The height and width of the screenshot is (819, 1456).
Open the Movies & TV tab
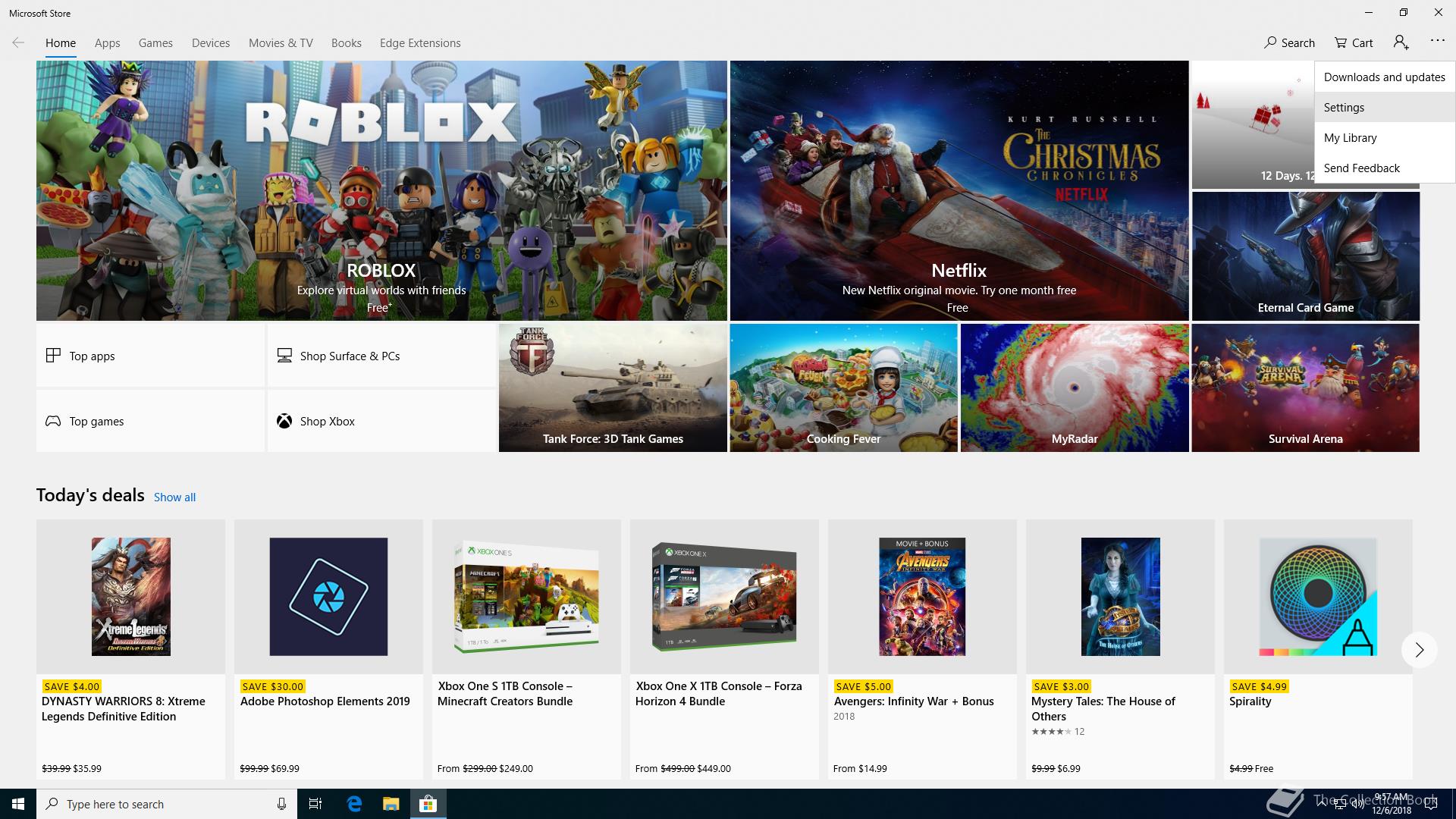pyautogui.click(x=281, y=43)
